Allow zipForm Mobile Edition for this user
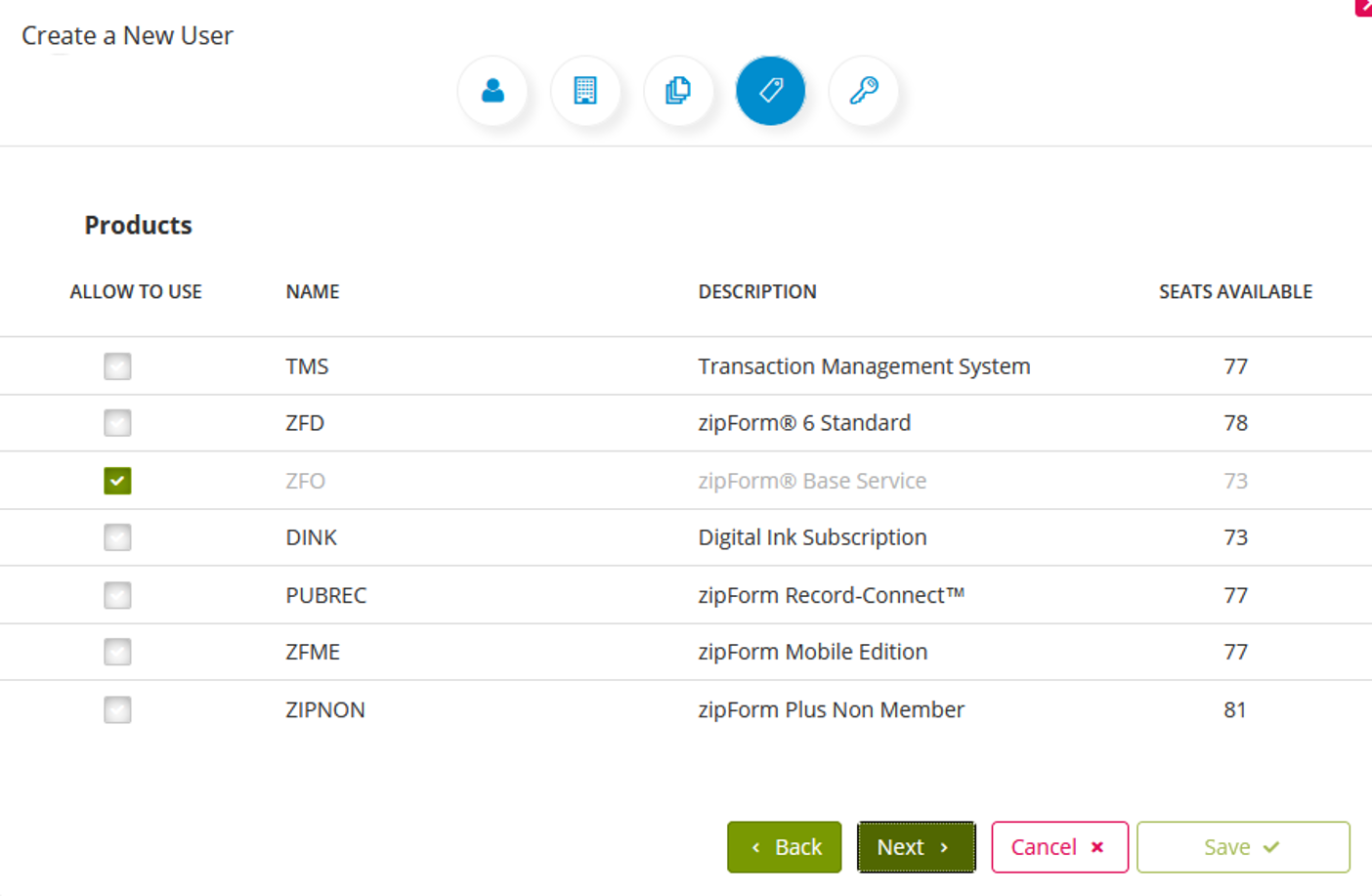 click(x=117, y=652)
